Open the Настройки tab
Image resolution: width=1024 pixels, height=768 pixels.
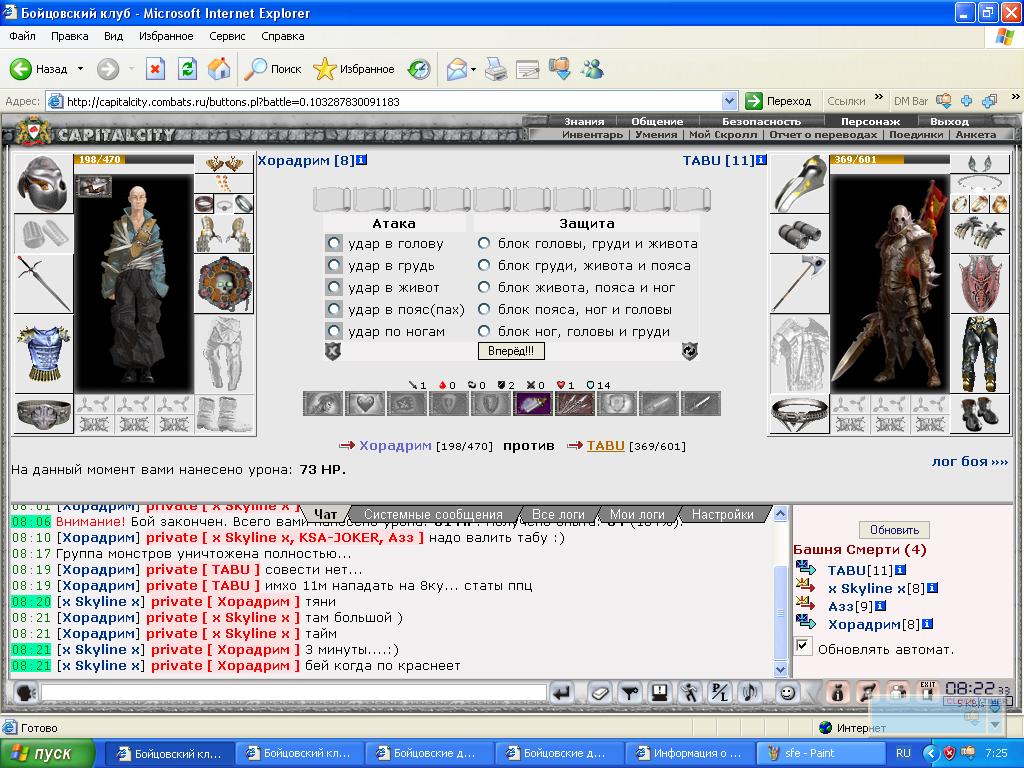pyautogui.click(x=723, y=515)
